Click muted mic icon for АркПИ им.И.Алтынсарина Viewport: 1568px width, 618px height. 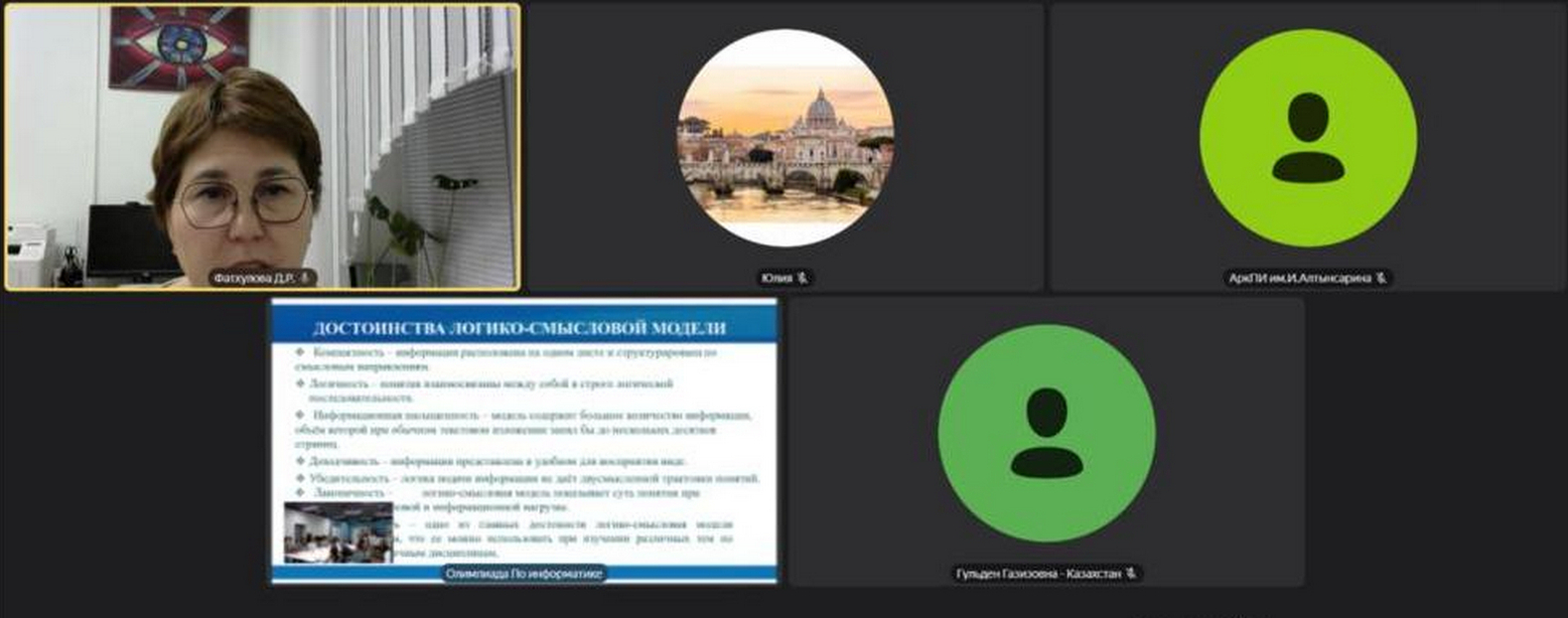point(1380,278)
